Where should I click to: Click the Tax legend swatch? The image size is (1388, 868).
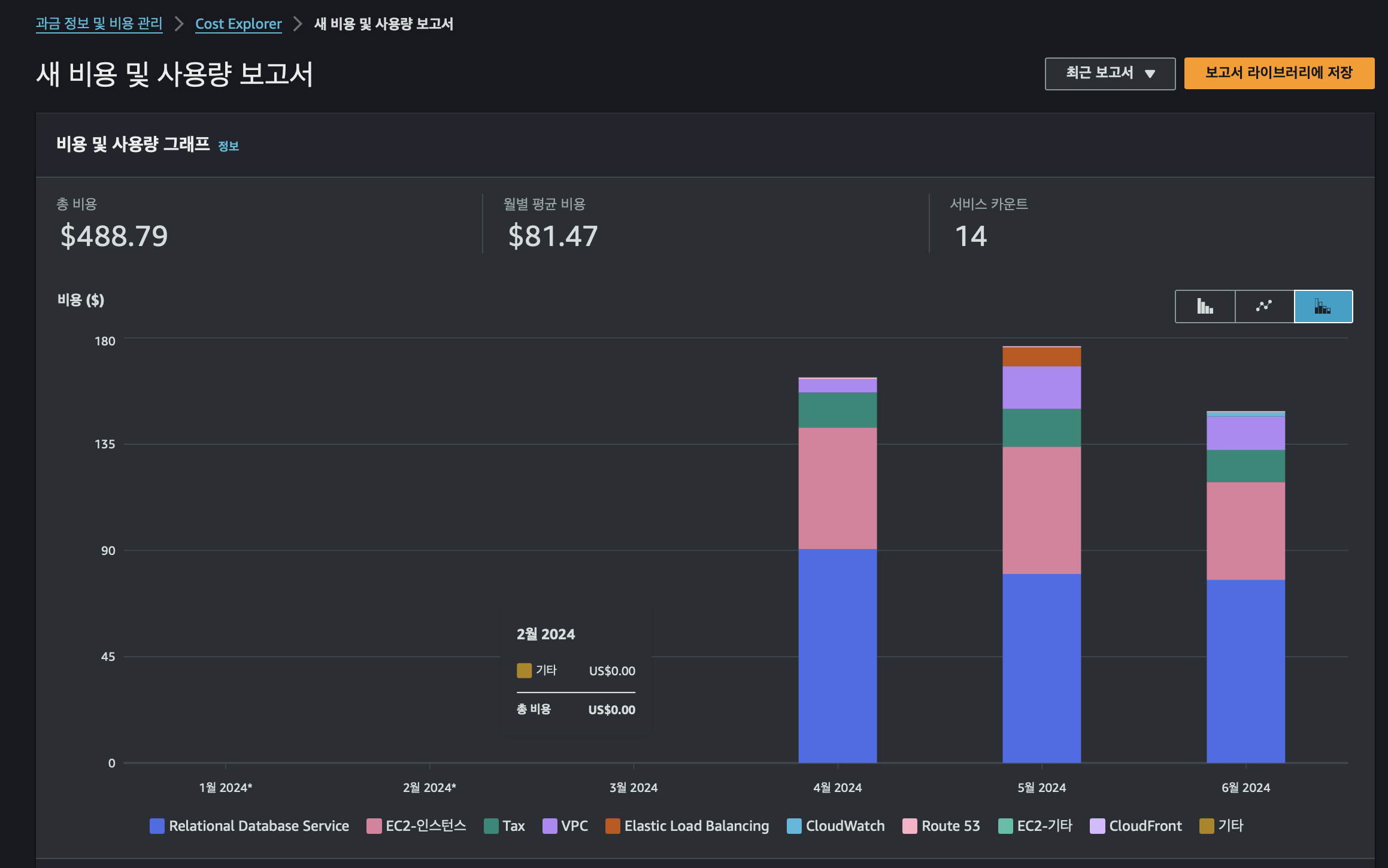(x=491, y=826)
